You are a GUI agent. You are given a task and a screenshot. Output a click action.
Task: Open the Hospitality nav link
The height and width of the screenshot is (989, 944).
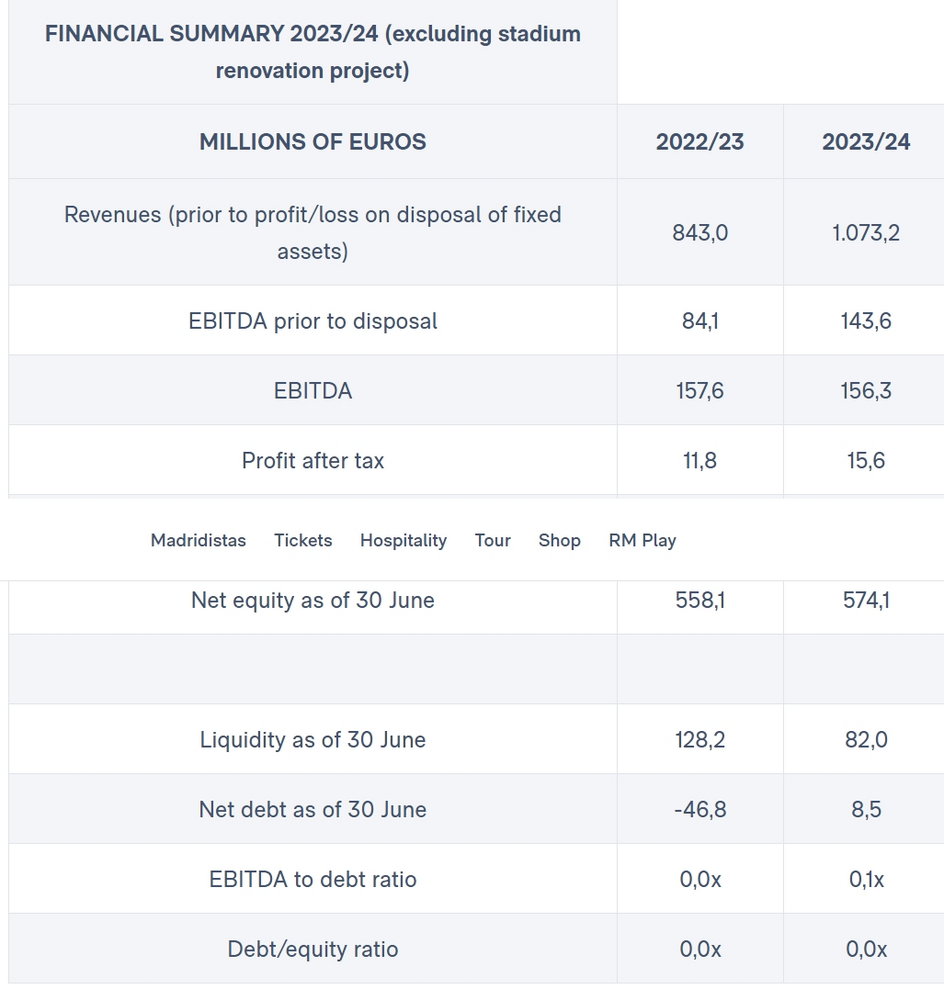point(403,541)
